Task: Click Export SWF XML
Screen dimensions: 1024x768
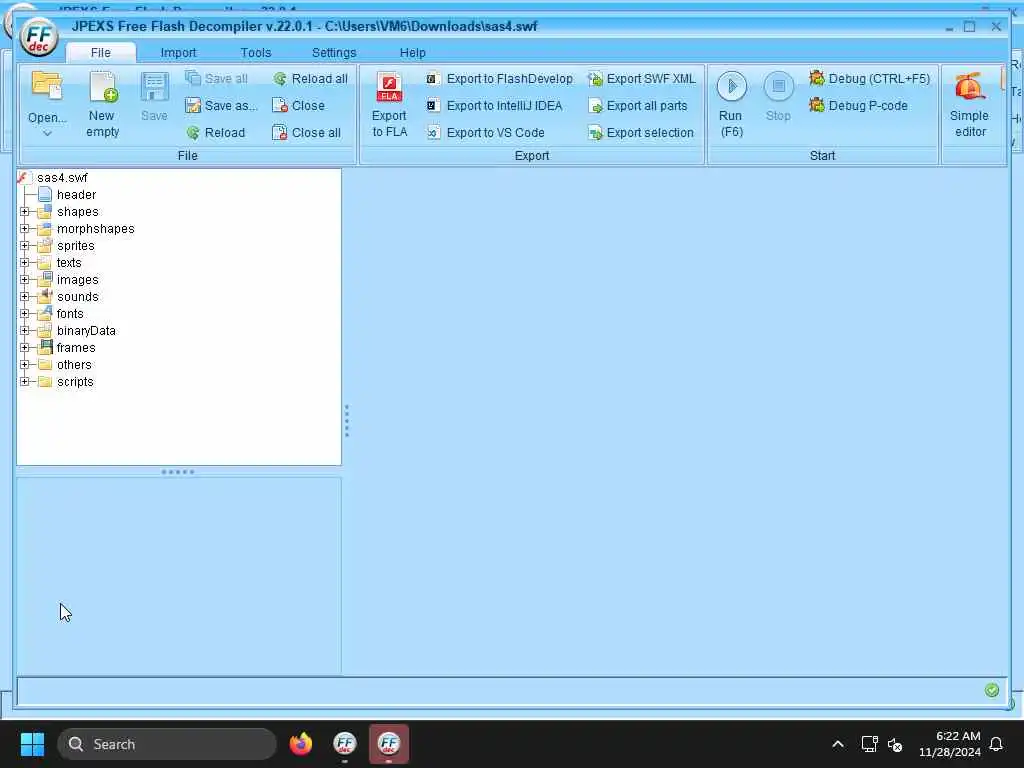Action: click(x=641, y=78)
